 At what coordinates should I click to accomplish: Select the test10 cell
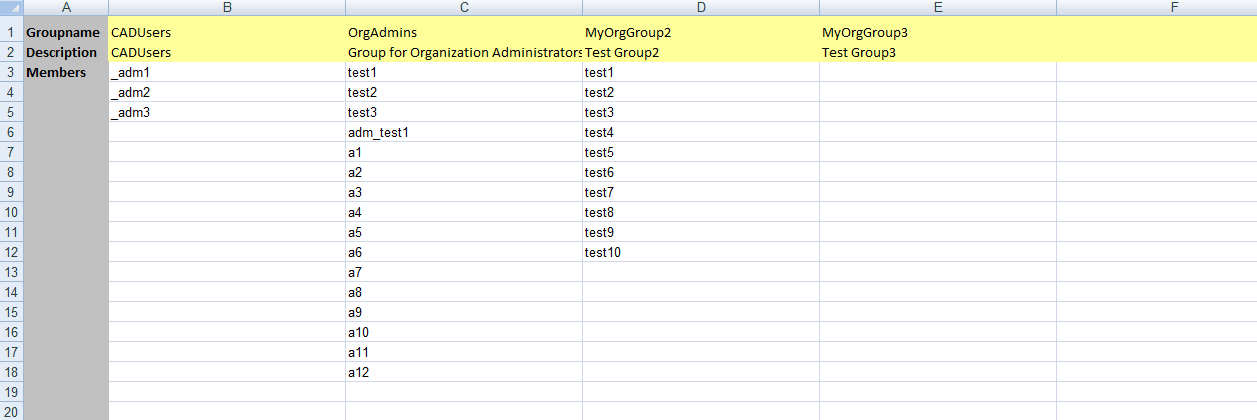tap(701, 252)
